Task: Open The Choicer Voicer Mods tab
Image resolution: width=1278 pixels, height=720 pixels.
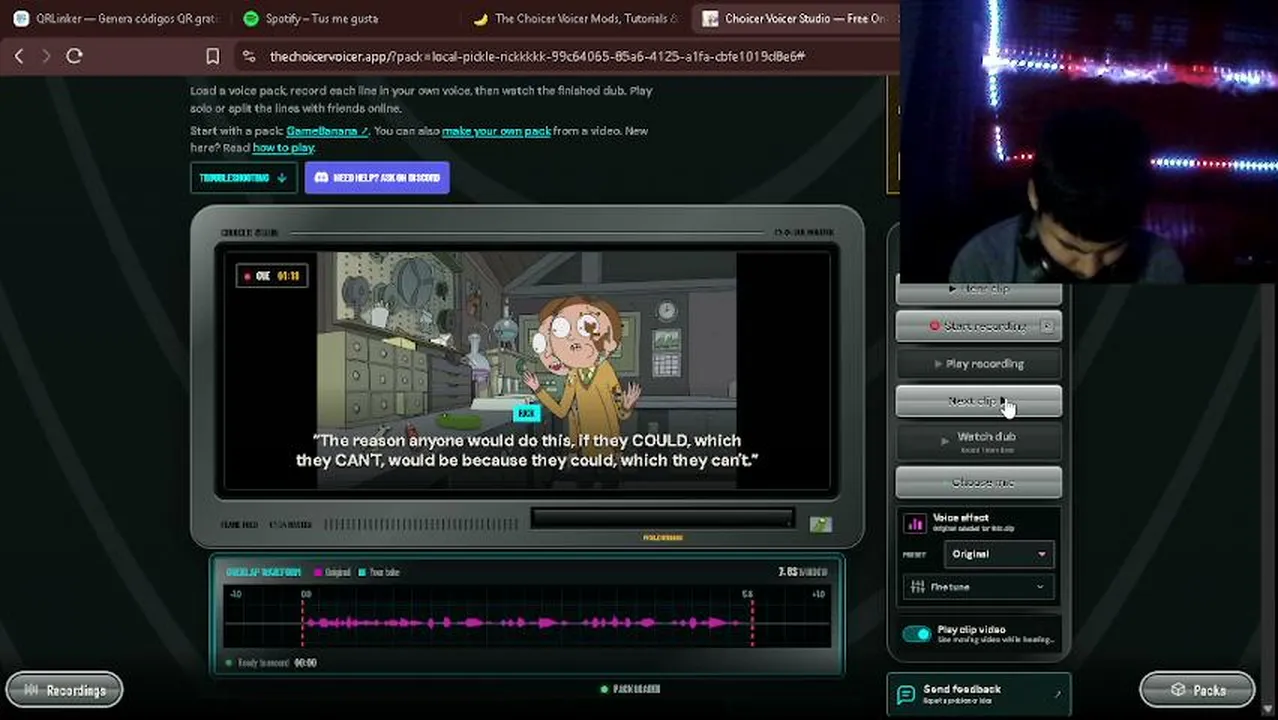Action: pyautogui.click(x=577, y=18)
